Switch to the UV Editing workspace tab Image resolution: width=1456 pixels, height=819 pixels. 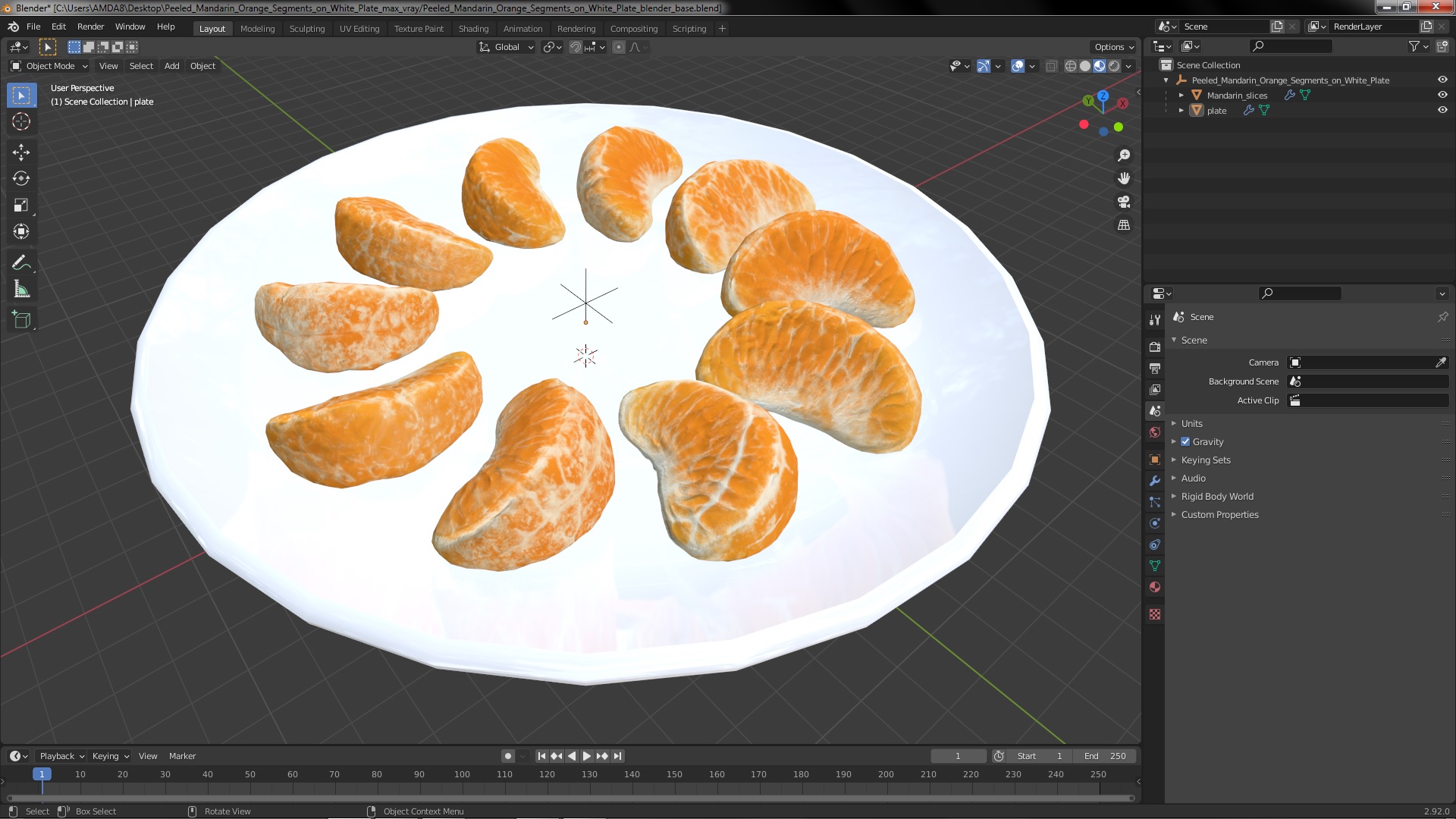click(359, 29)
